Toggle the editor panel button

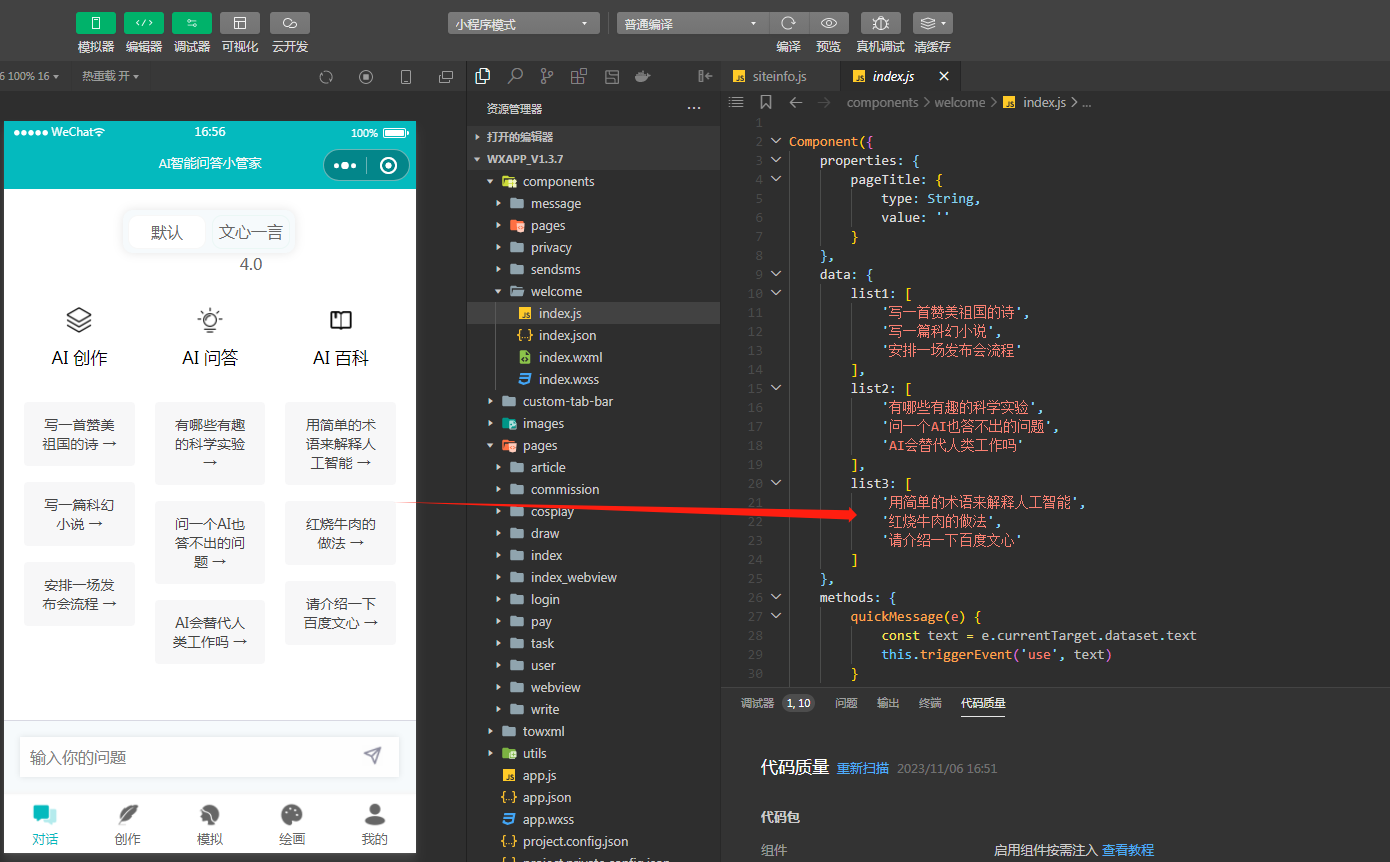(x=144, y=23)
